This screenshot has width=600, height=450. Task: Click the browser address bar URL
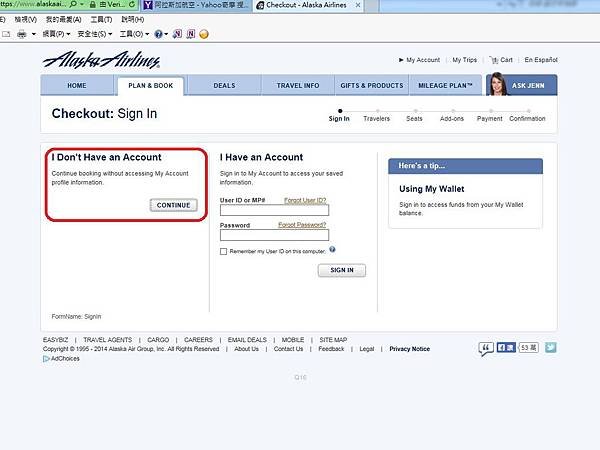(34, 4)
